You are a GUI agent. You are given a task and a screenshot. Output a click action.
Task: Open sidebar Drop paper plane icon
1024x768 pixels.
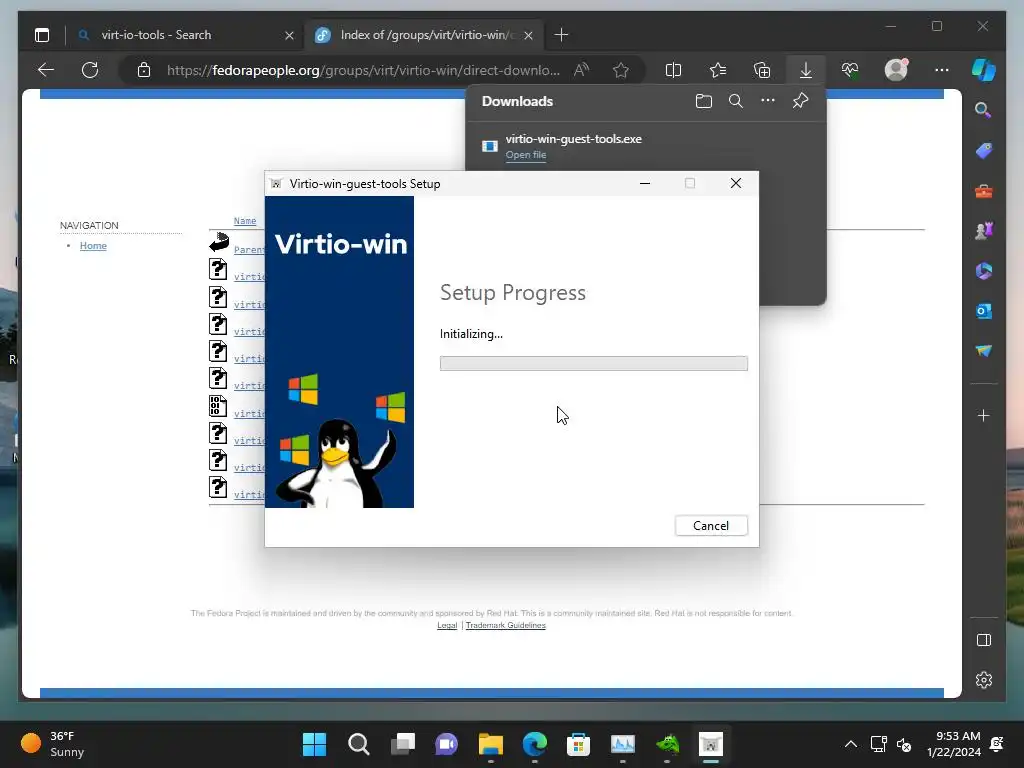click(984, 351)
